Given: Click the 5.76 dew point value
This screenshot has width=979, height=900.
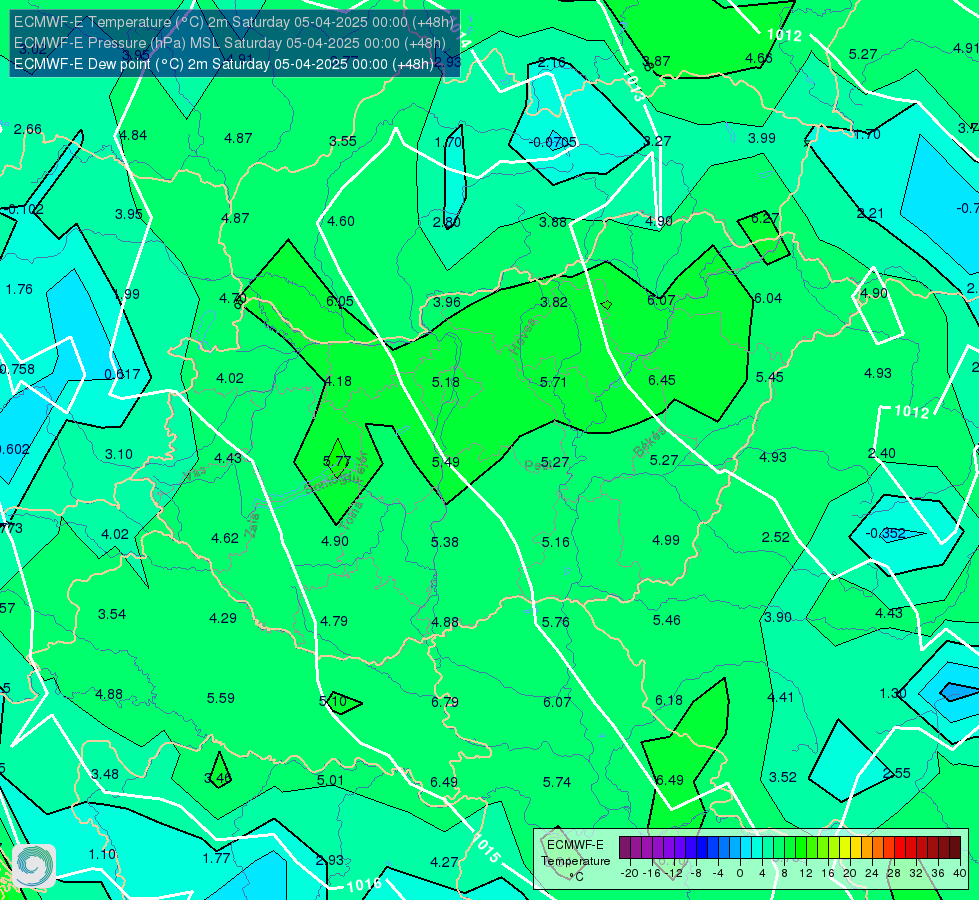Looking at the screenshot, I should tap(556, 622).
